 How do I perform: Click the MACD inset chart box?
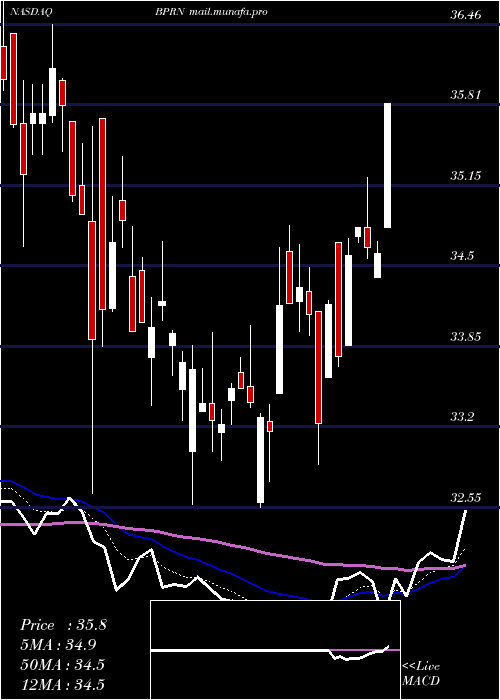pyautogui.click(x=275, y=650)
